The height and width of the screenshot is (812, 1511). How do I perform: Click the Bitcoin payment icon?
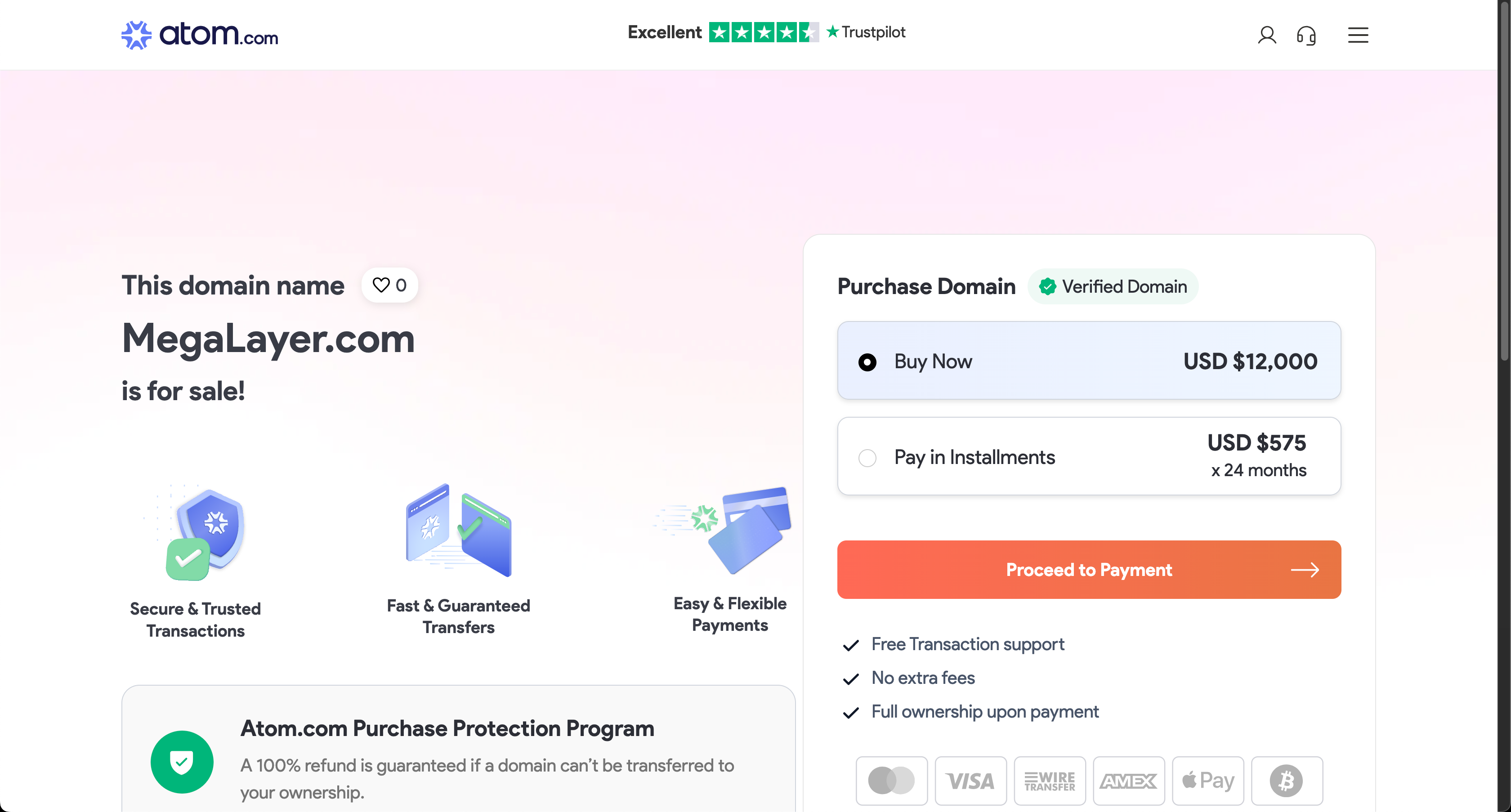coord(1286,781)
